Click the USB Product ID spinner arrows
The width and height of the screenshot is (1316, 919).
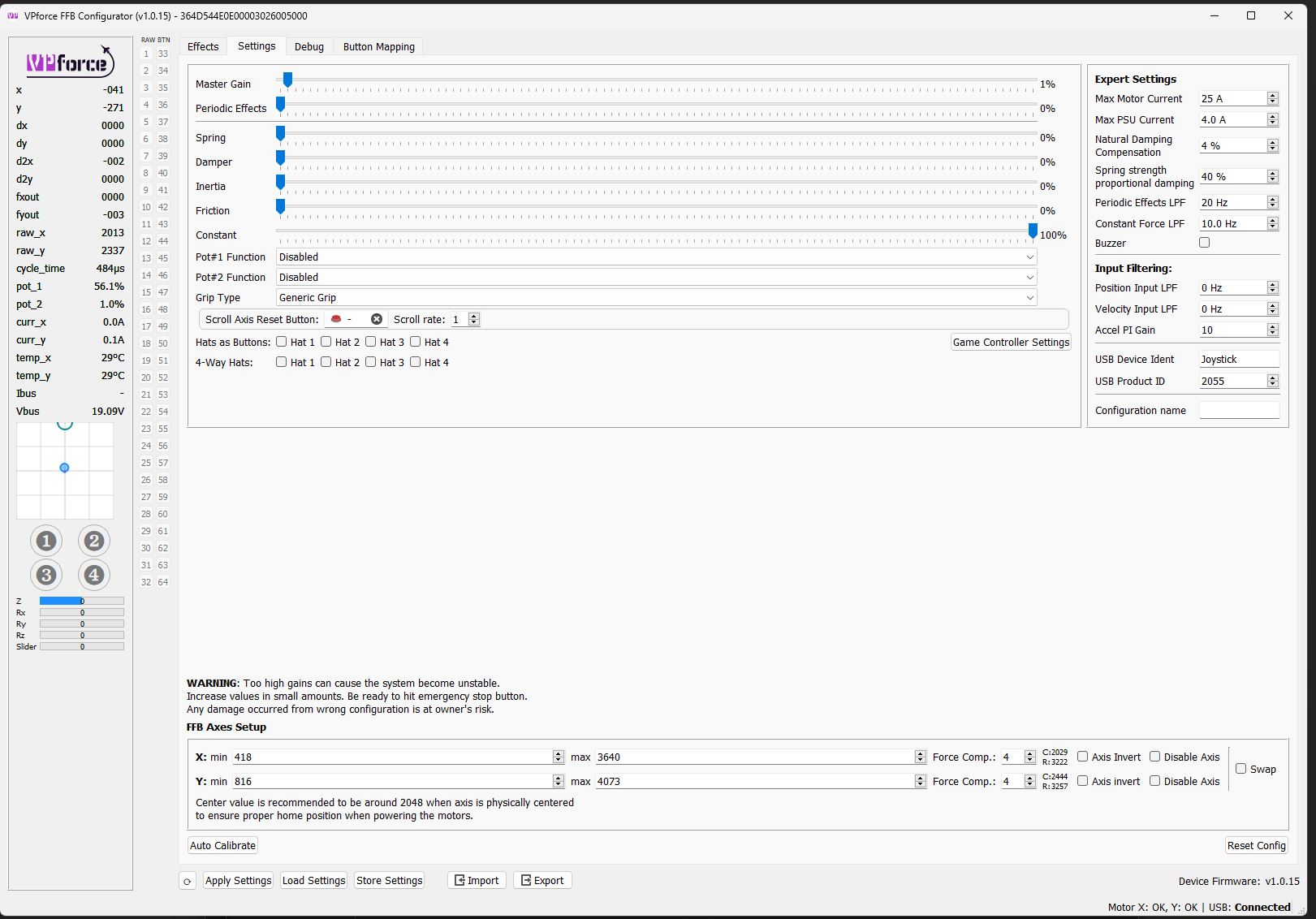[x=1273, y=381]
